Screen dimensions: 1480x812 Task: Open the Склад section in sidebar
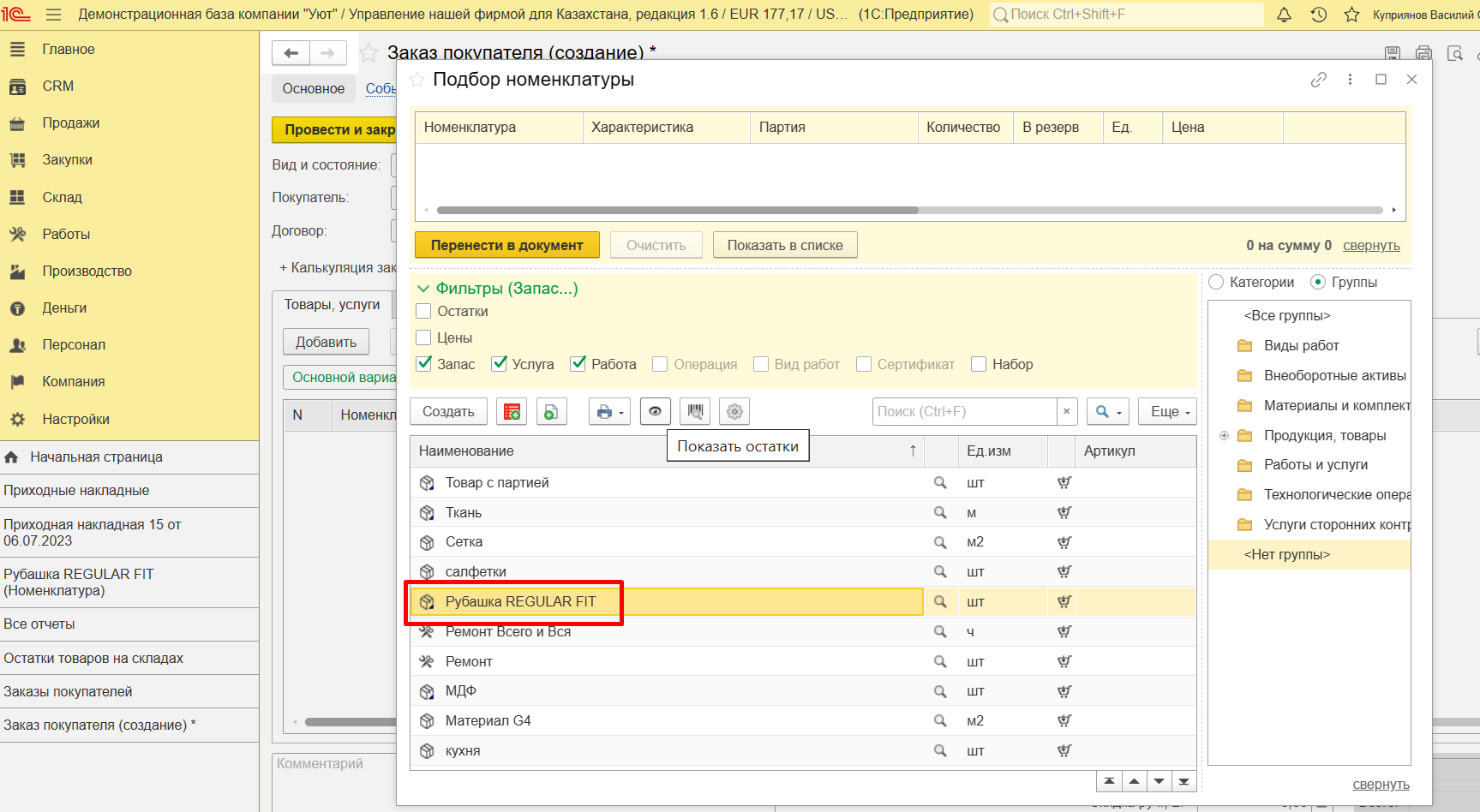tap(62, 197)
